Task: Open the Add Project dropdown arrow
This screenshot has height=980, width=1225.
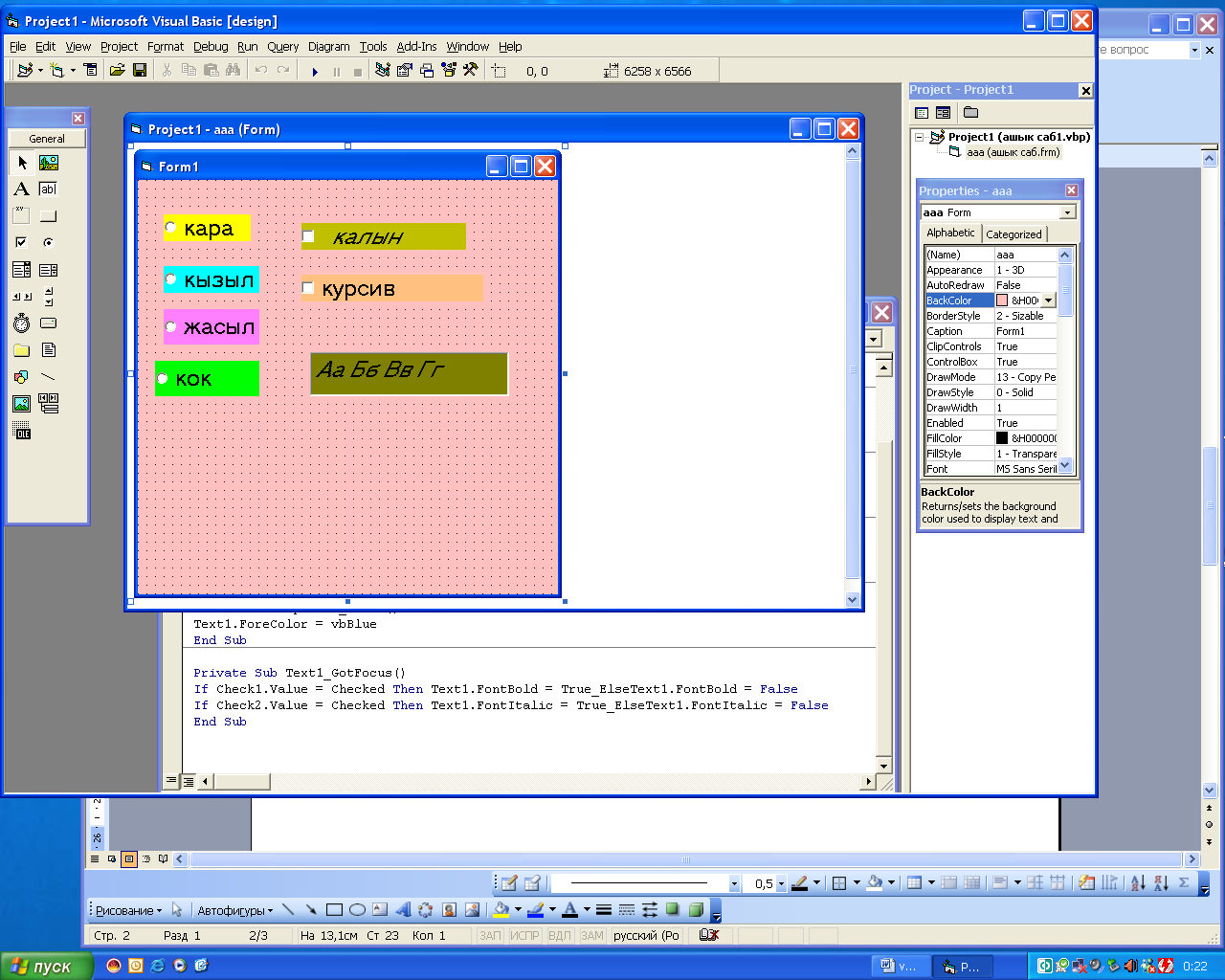Action: pyautogui.click(x=40, y=71)
